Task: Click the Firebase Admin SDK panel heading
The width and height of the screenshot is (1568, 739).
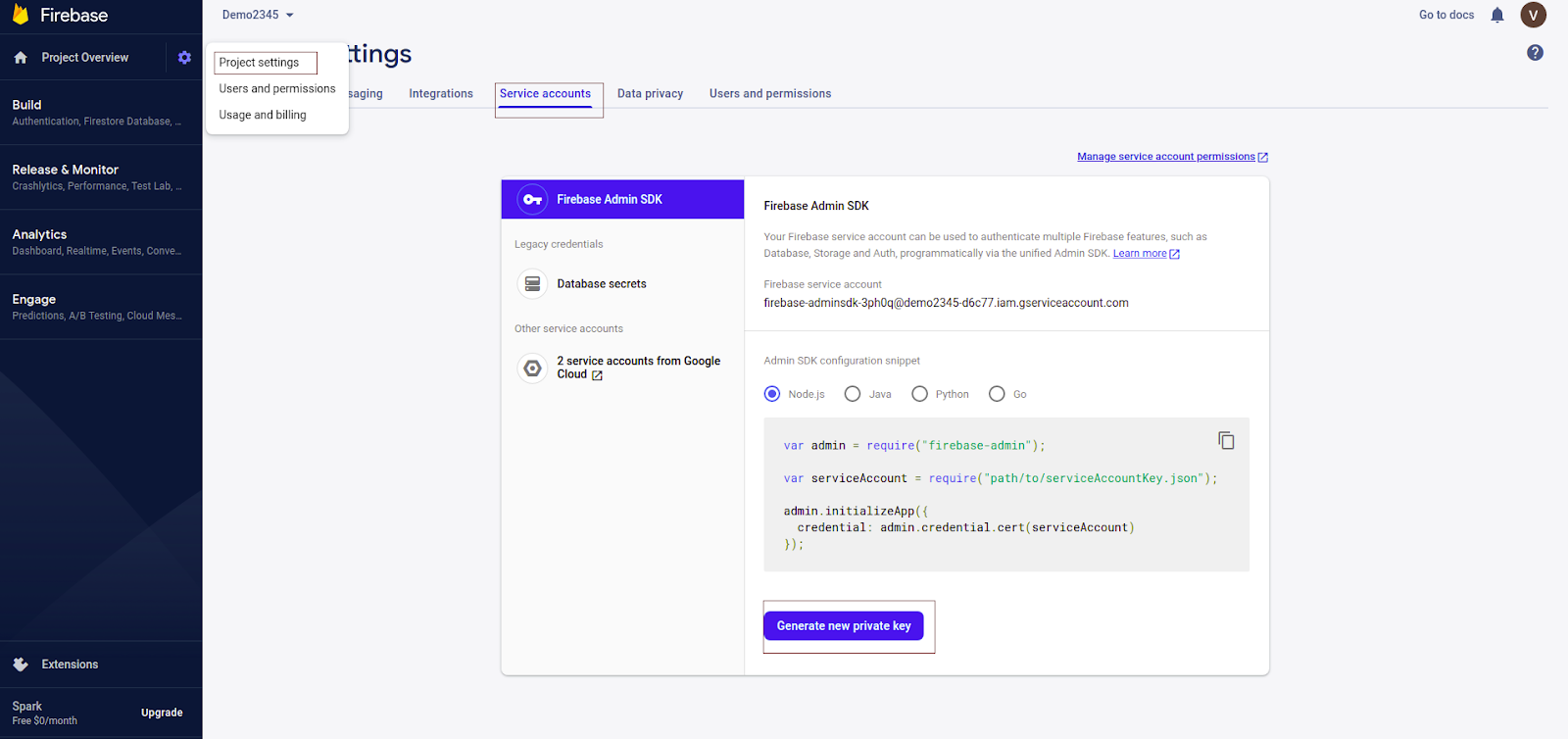Action: (816, 206)
